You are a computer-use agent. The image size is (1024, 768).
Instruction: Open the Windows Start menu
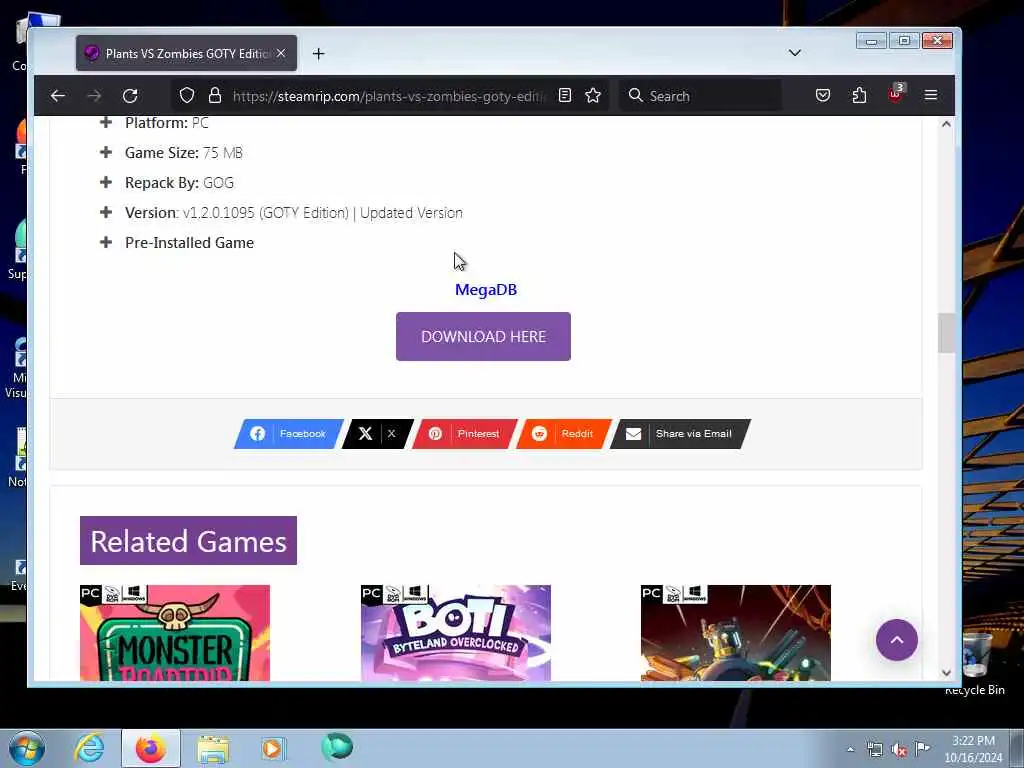[27, 748]
